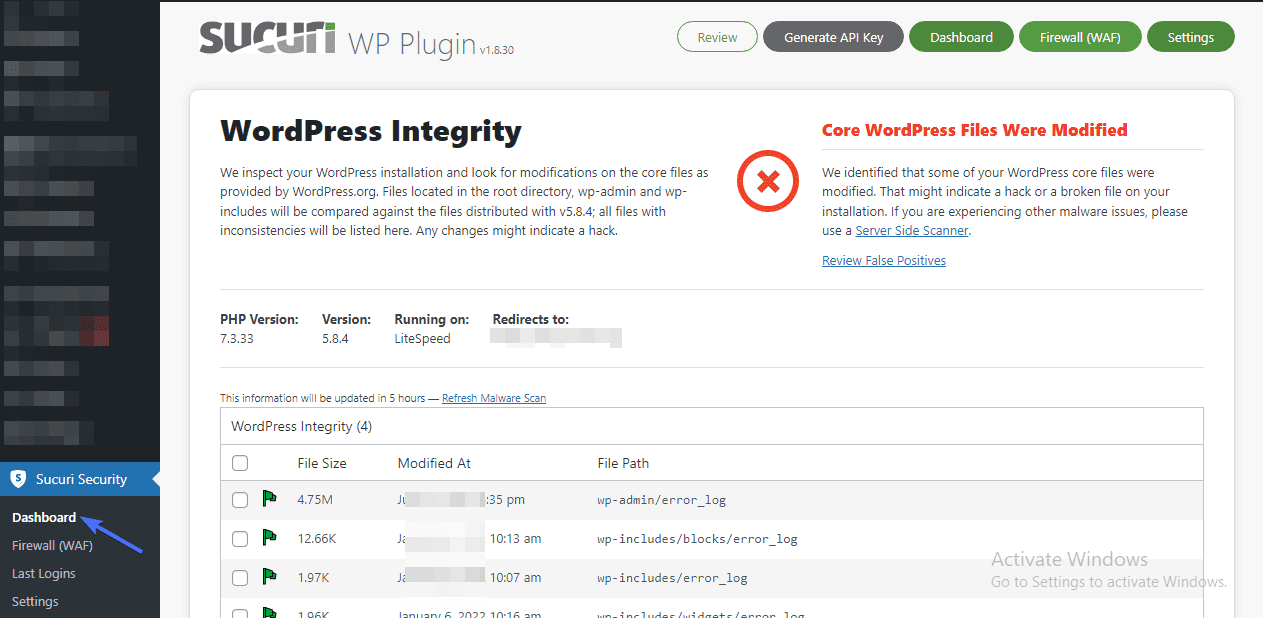Screen dimensions: 1263x618
Task: Click the green Settings header button
Action: click(1190, 37)
